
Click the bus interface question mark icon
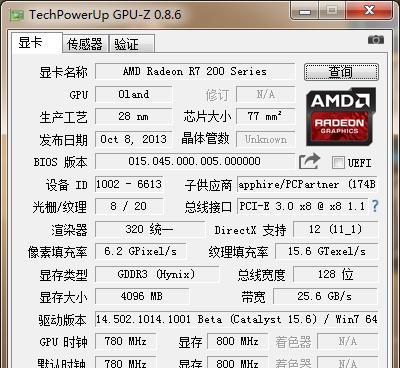click(375, 206)
